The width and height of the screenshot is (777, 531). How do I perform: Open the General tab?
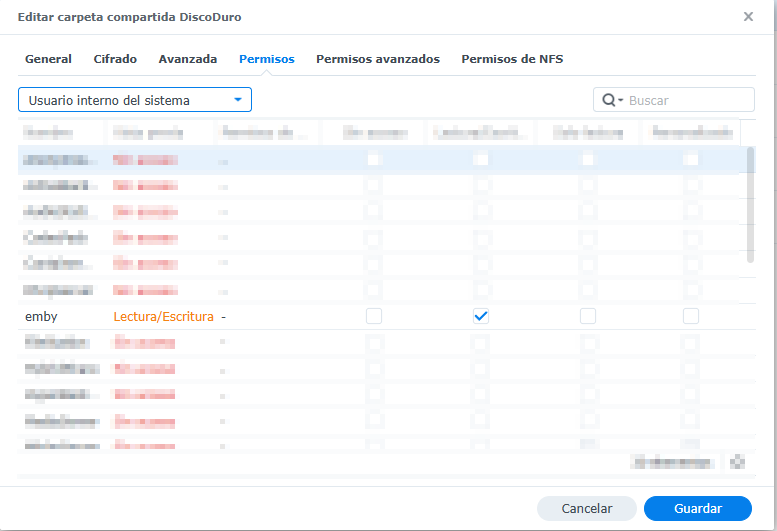pos(48,59)
